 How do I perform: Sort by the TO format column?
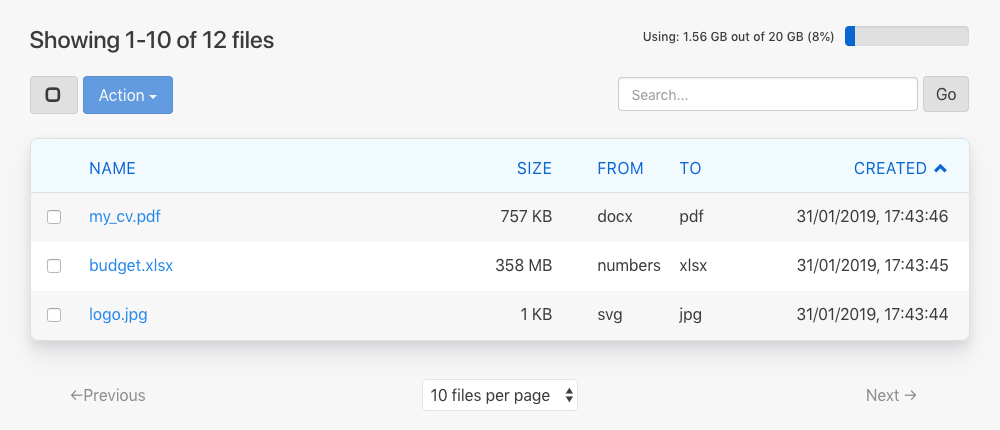(x=690, y=169)
